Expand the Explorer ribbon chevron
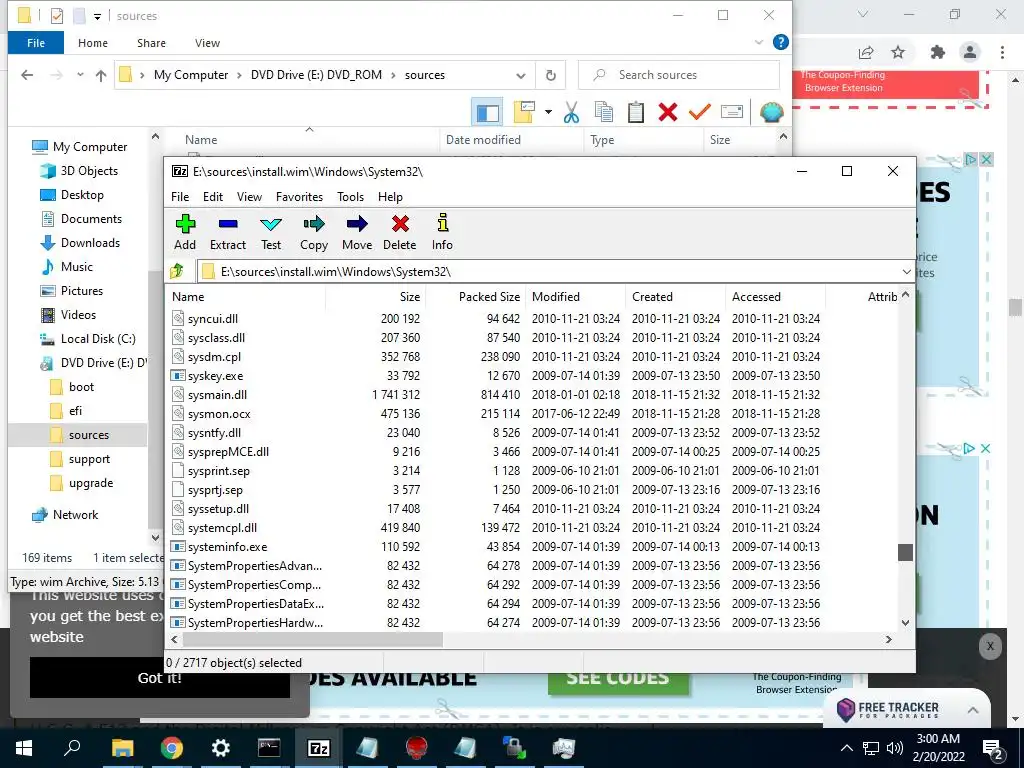1024x768 pixels. click(759, 42)
